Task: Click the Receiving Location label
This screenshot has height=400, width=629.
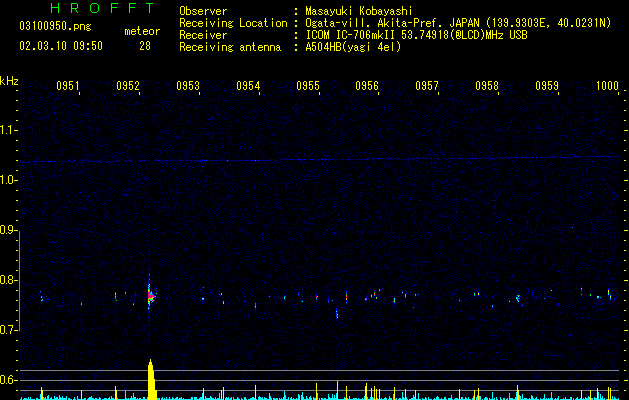Action: 233,23
